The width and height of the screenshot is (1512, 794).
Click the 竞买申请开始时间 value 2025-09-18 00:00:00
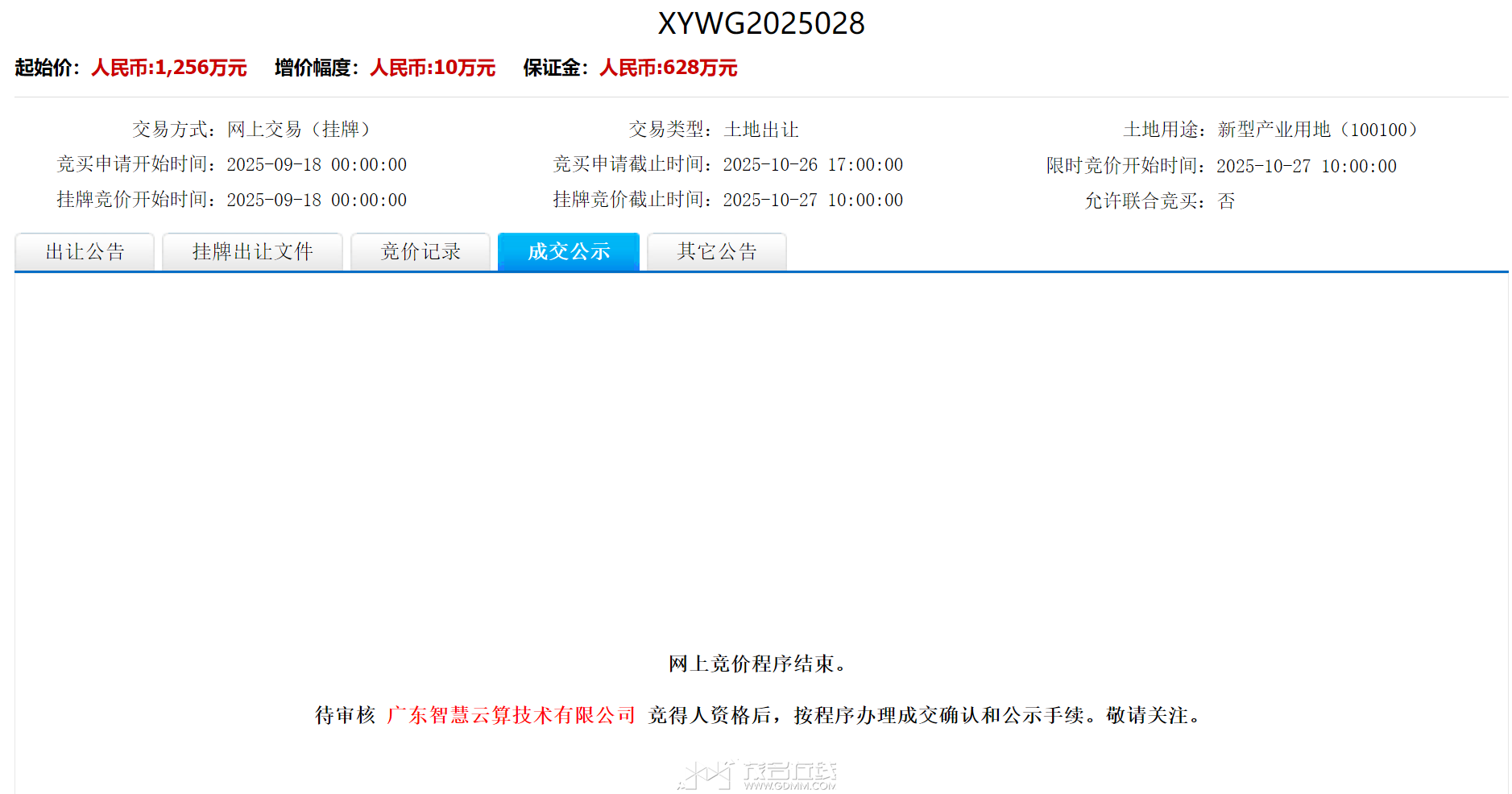(317, 165)
